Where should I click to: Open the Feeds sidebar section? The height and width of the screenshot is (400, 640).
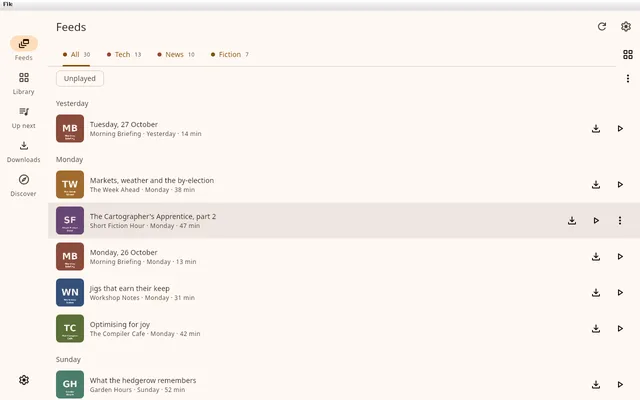(24, 48)
